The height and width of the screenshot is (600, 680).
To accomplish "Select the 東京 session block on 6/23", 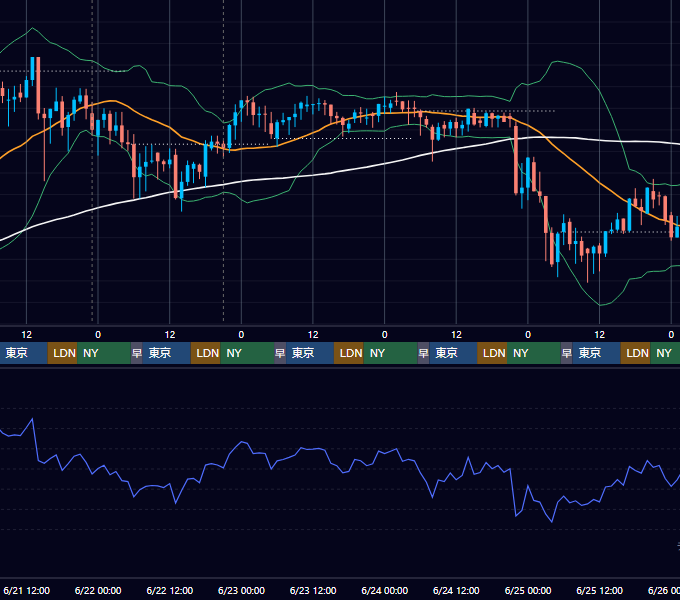I will click(310, 353).
